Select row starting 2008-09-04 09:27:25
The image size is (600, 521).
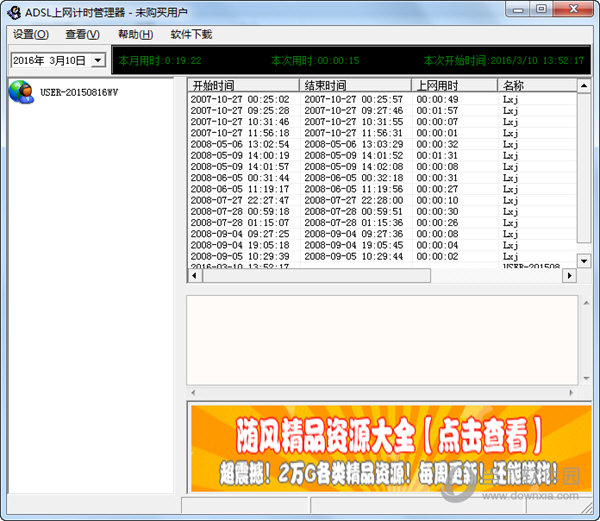tap(382, 234)
